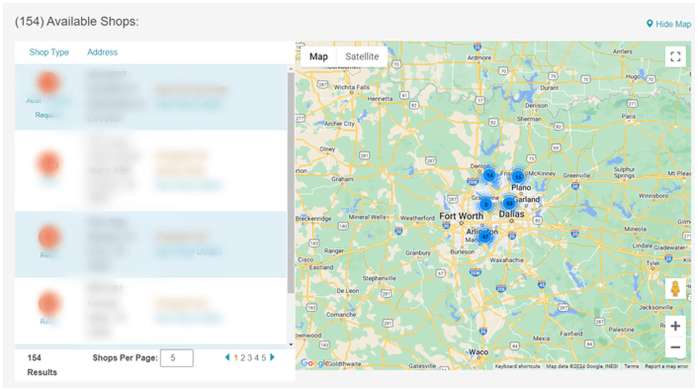Screen dimensions: 698x391
Task: Go to results page 5
Action: 264,358
